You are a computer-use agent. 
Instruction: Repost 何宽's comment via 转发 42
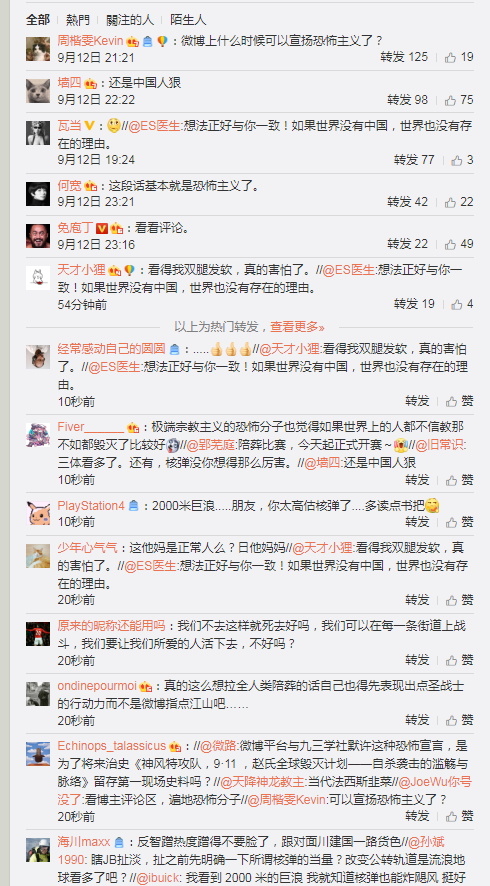pyautogui.click(x=407, y=202)
